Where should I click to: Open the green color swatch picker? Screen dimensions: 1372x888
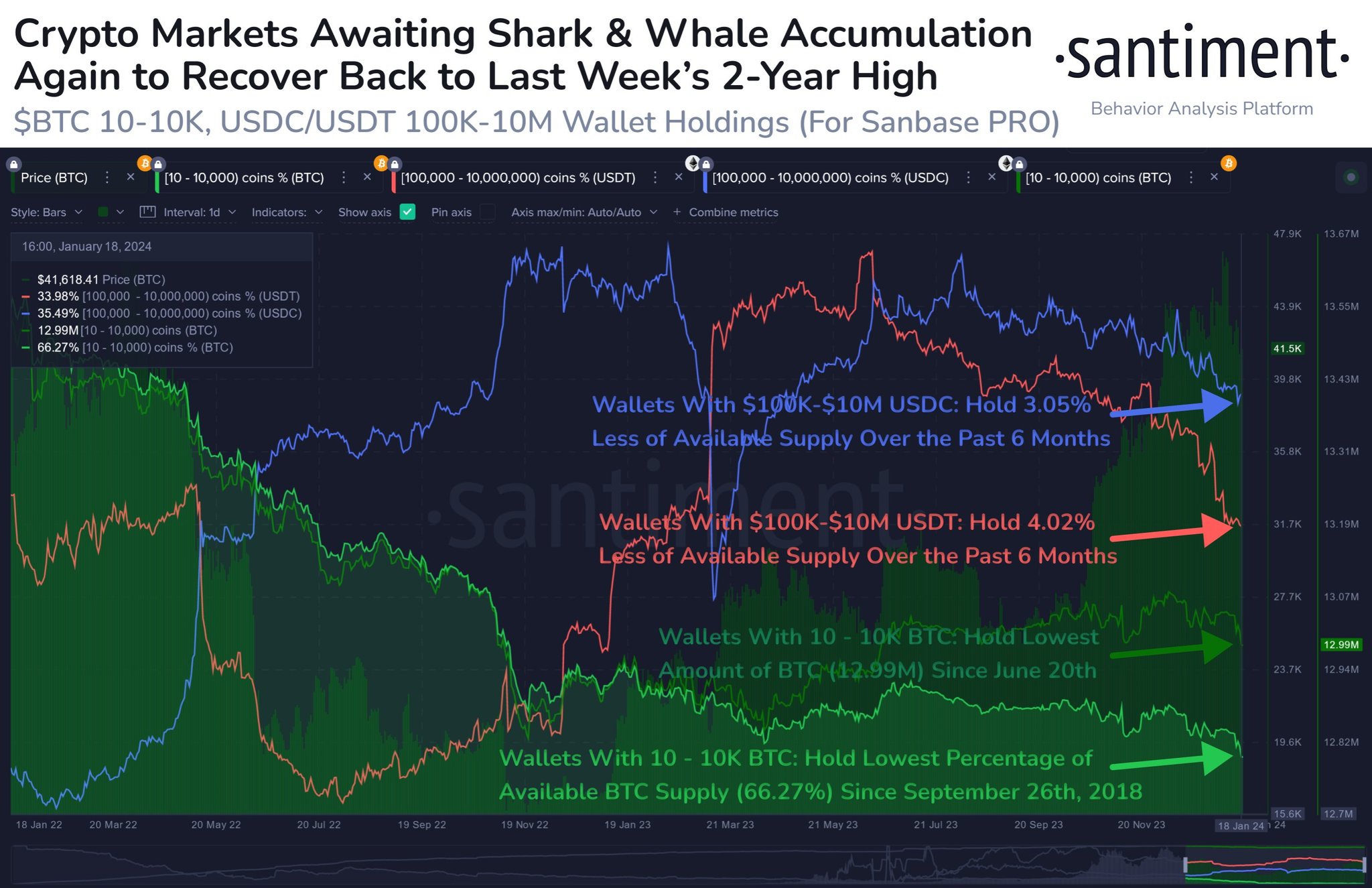tap(111, 212)
